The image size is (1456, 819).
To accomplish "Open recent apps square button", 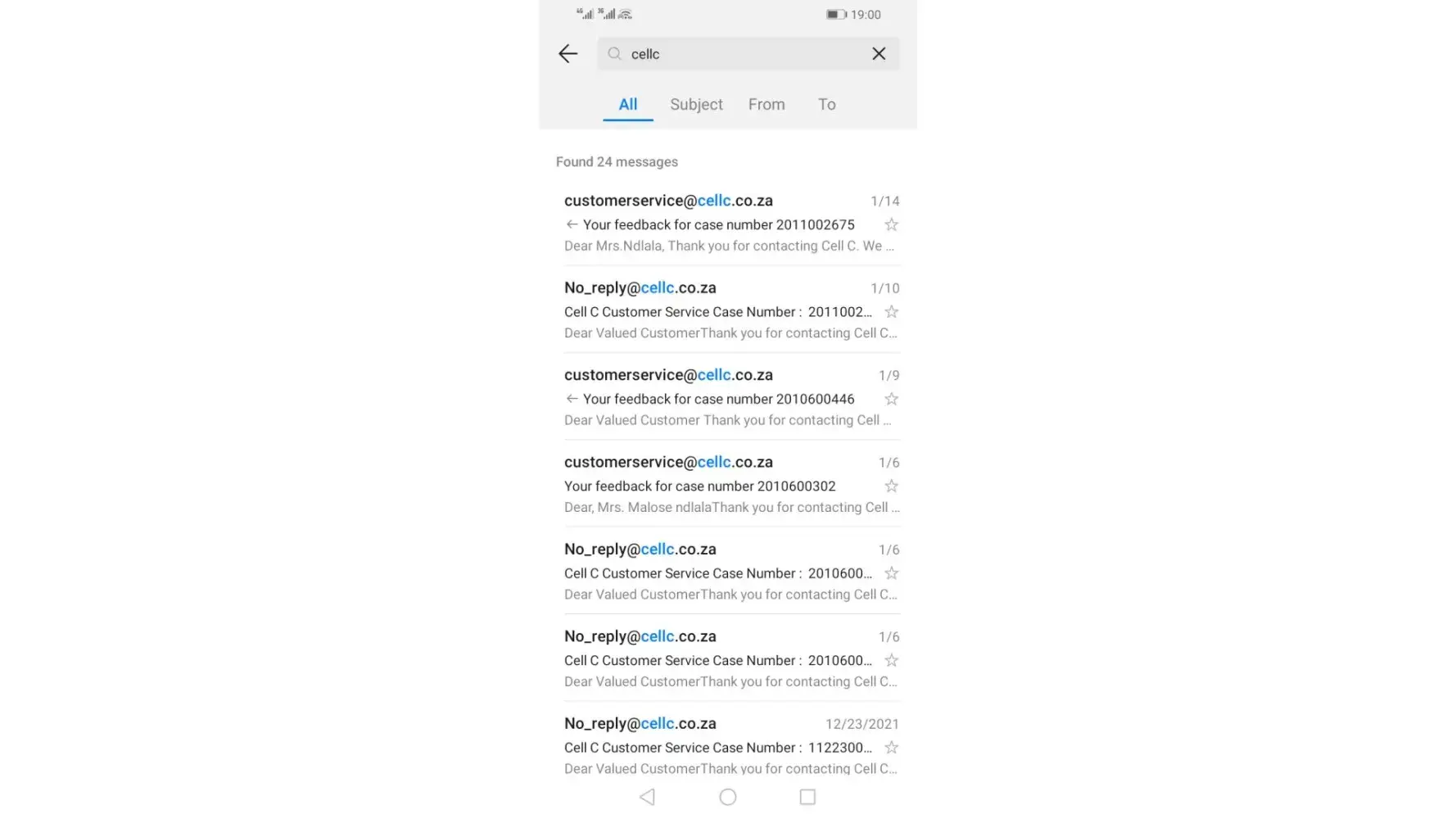I will point(807,797).
